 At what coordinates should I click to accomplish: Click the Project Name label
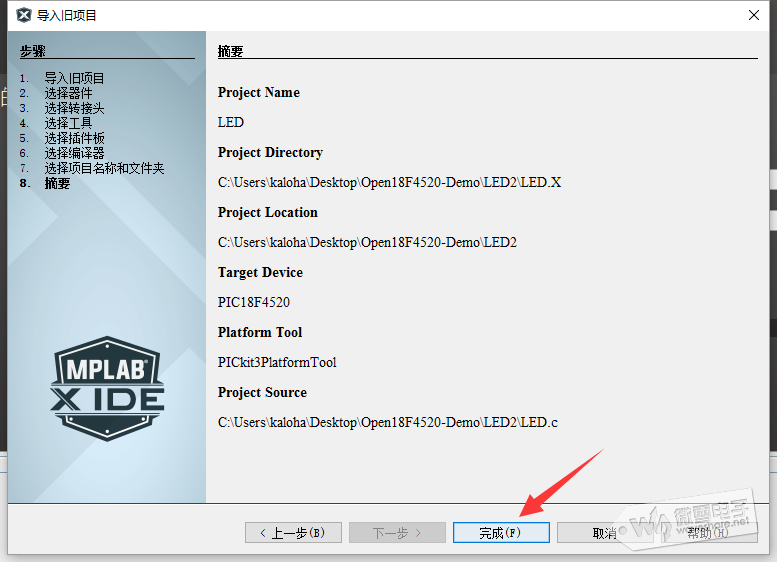click(259, 92)
